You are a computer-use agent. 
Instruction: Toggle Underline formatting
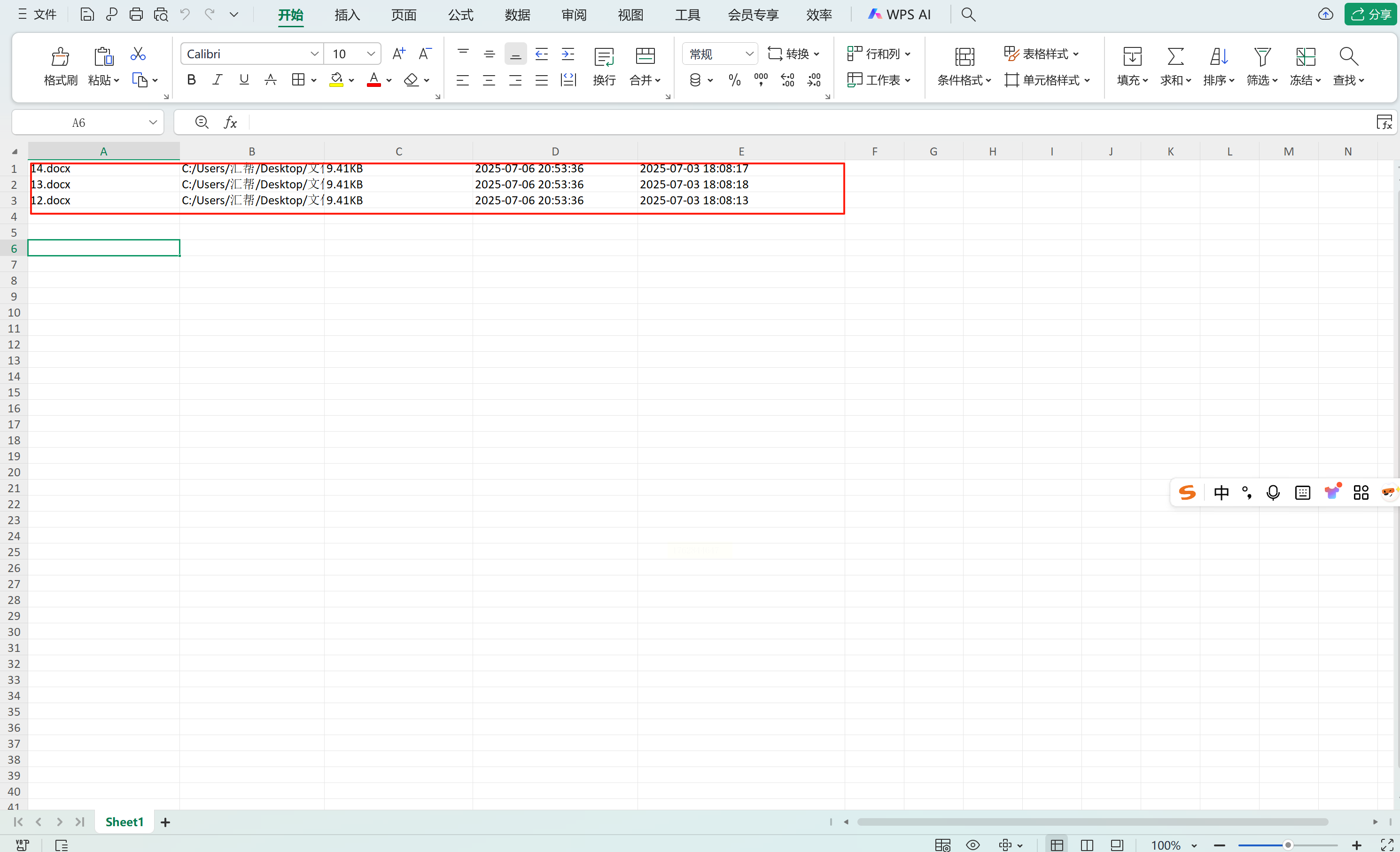click(244, 80)
